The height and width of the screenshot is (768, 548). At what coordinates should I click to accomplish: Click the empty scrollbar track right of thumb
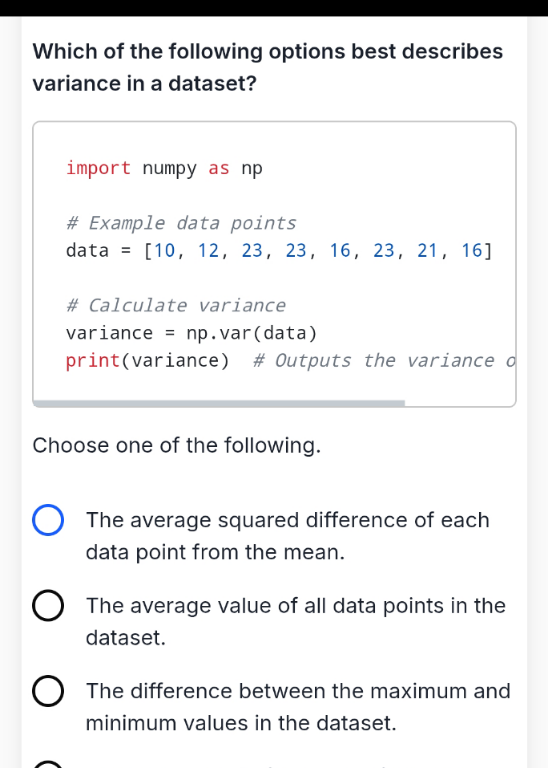point(460,404)
